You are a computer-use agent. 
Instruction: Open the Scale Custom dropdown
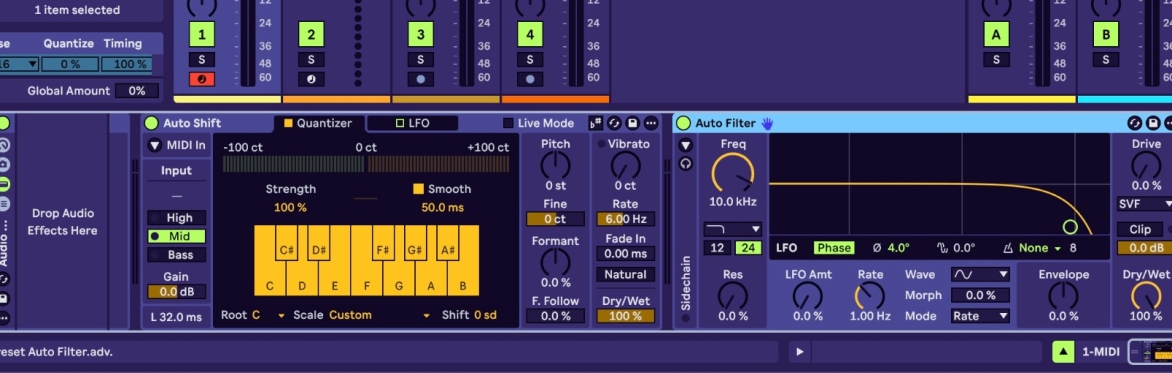pyautogui.click(x=380, y=315)
